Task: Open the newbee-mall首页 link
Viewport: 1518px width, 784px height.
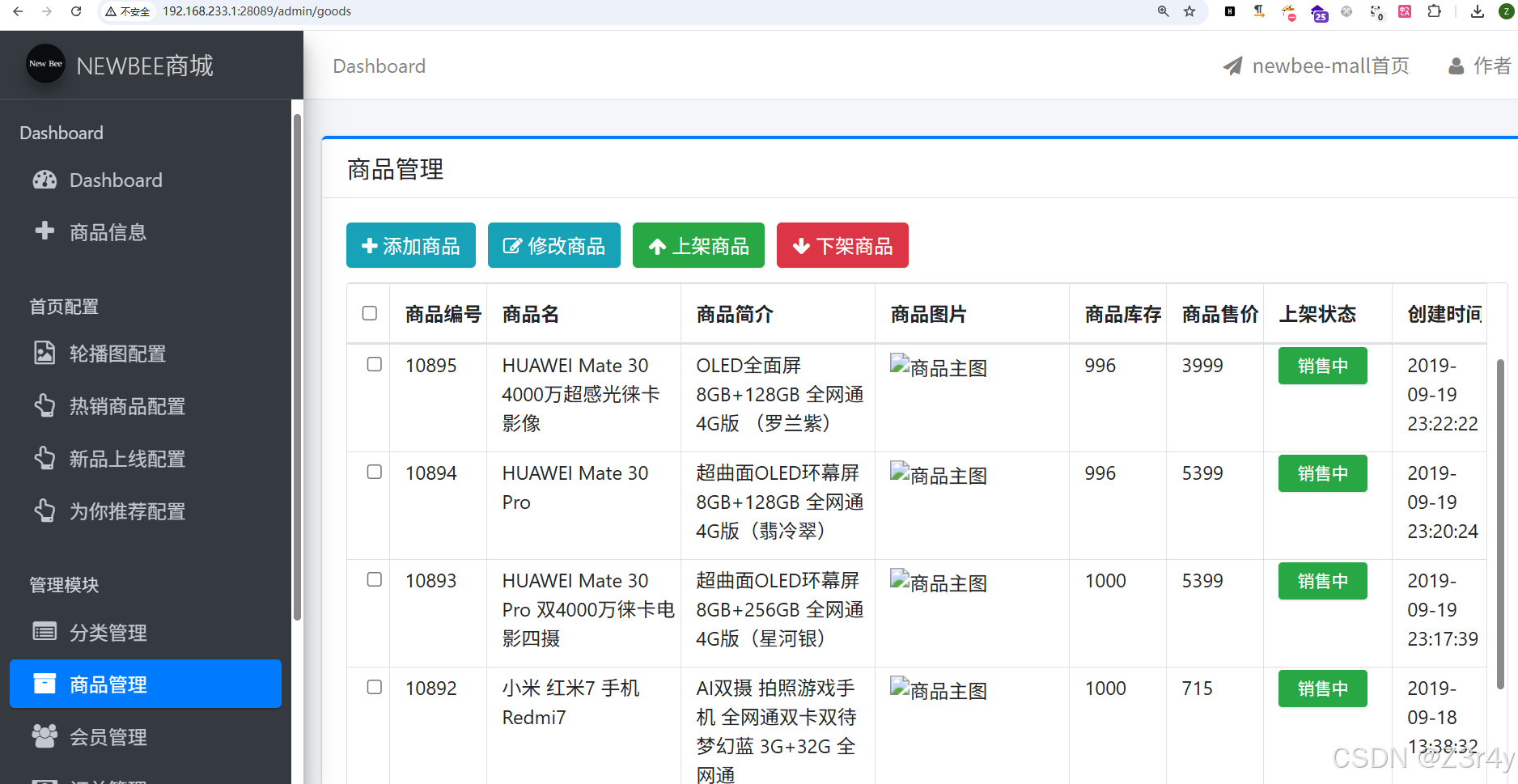Action: [1316, 66]
